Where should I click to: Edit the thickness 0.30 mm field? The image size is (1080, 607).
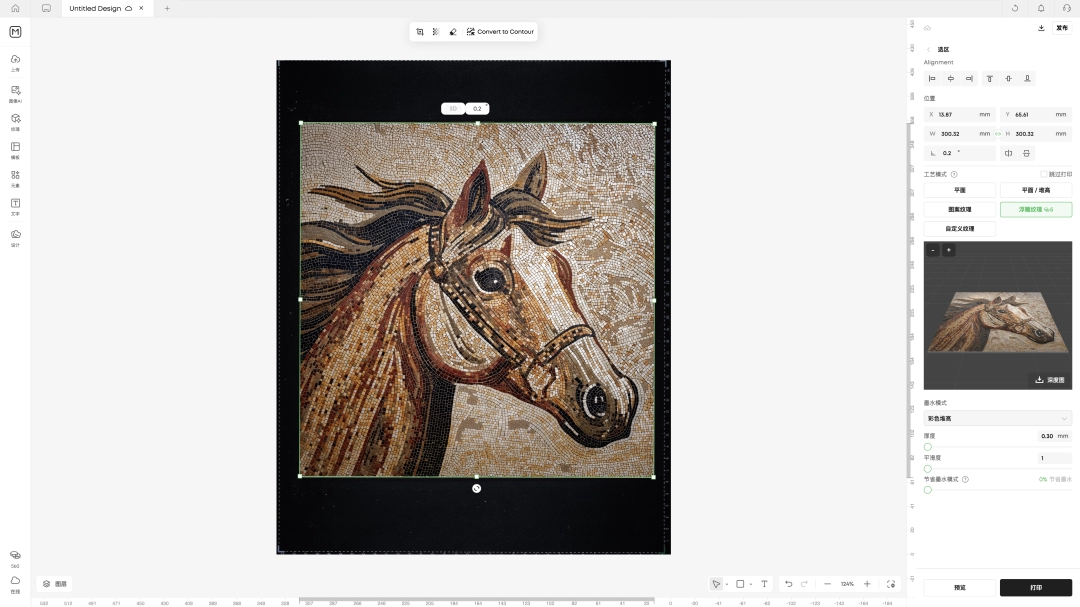(1054, 436)
